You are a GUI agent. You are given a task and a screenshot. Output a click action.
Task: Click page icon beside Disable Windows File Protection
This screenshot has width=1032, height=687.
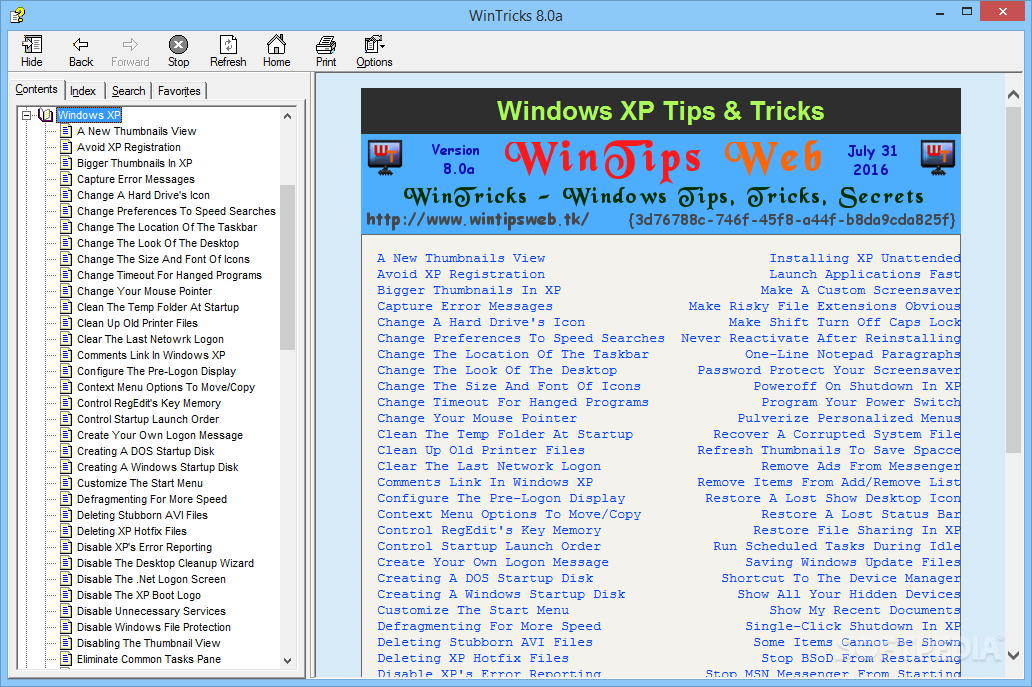66,627
